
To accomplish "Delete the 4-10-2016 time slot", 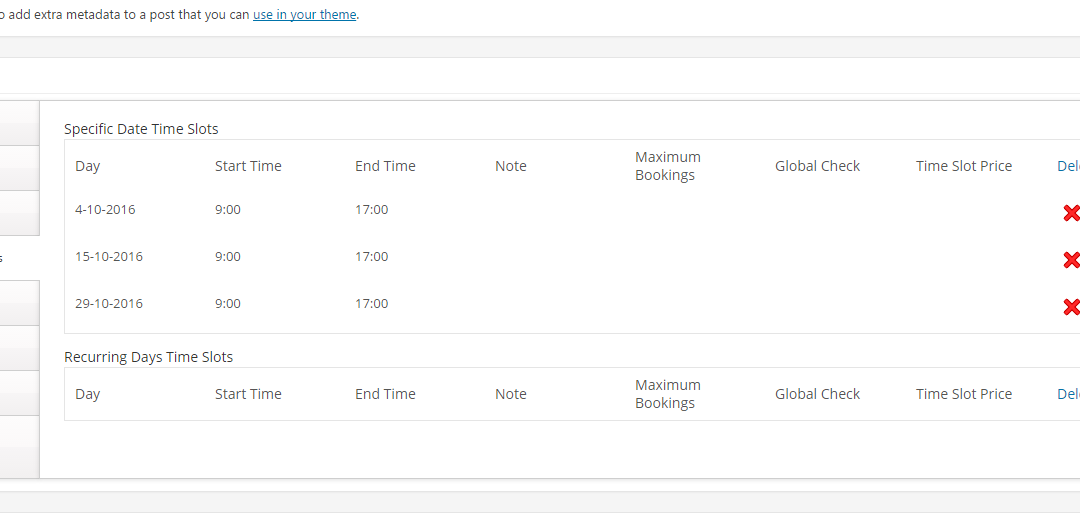I will (1071, 213).
